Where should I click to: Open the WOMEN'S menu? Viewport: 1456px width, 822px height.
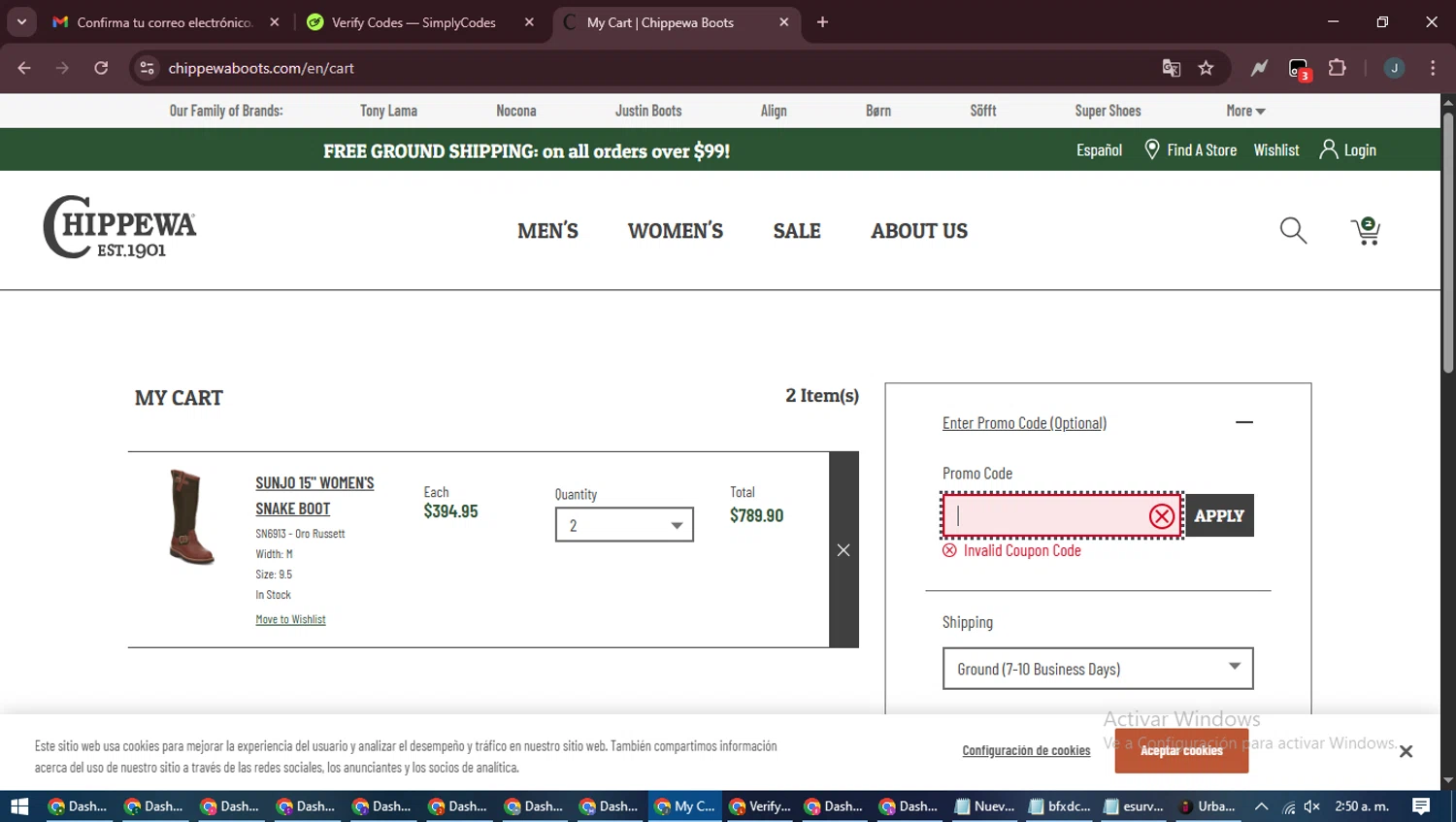676,231
